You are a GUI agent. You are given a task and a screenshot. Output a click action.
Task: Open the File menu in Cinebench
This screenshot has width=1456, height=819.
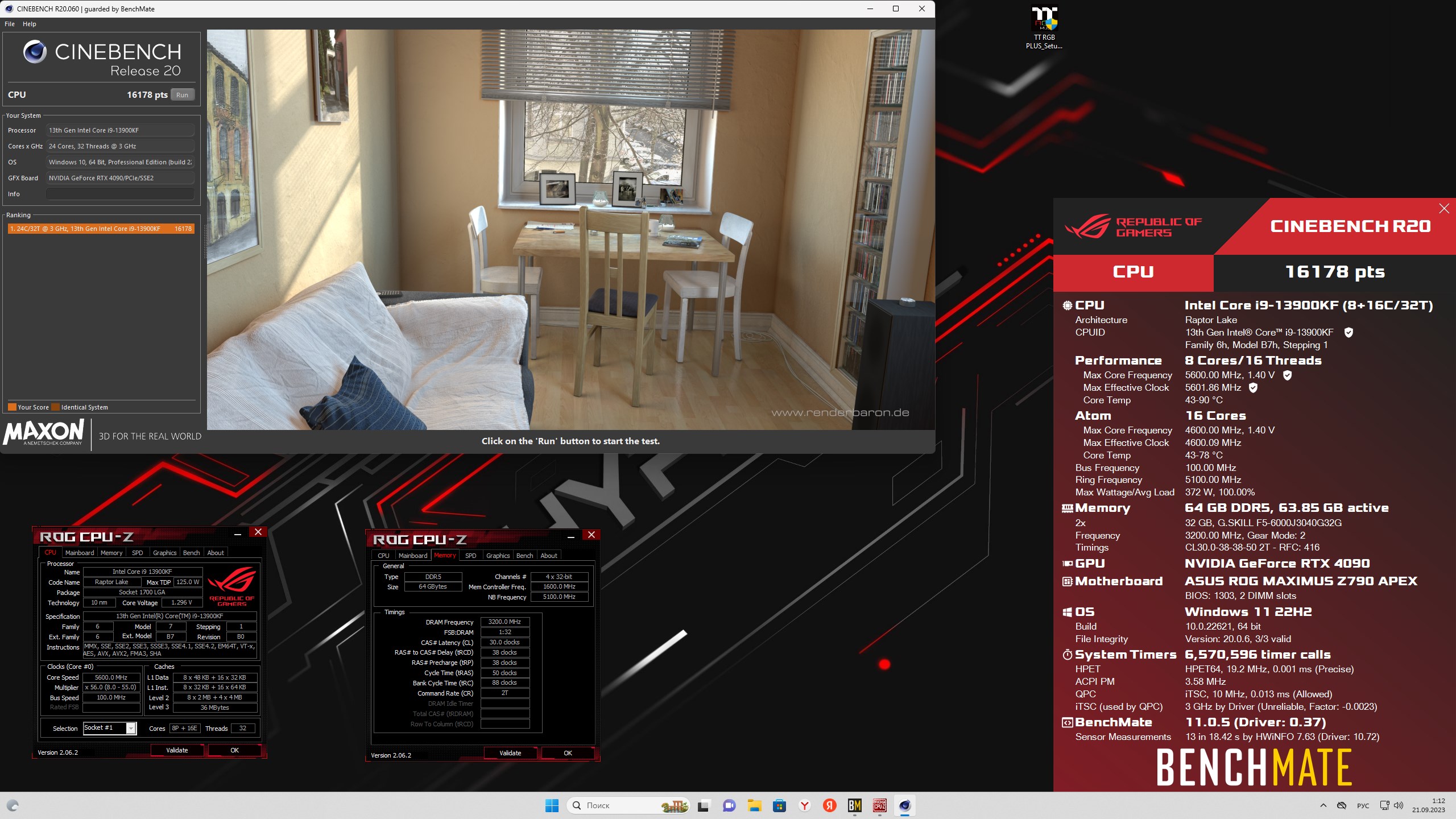(10, 24)
